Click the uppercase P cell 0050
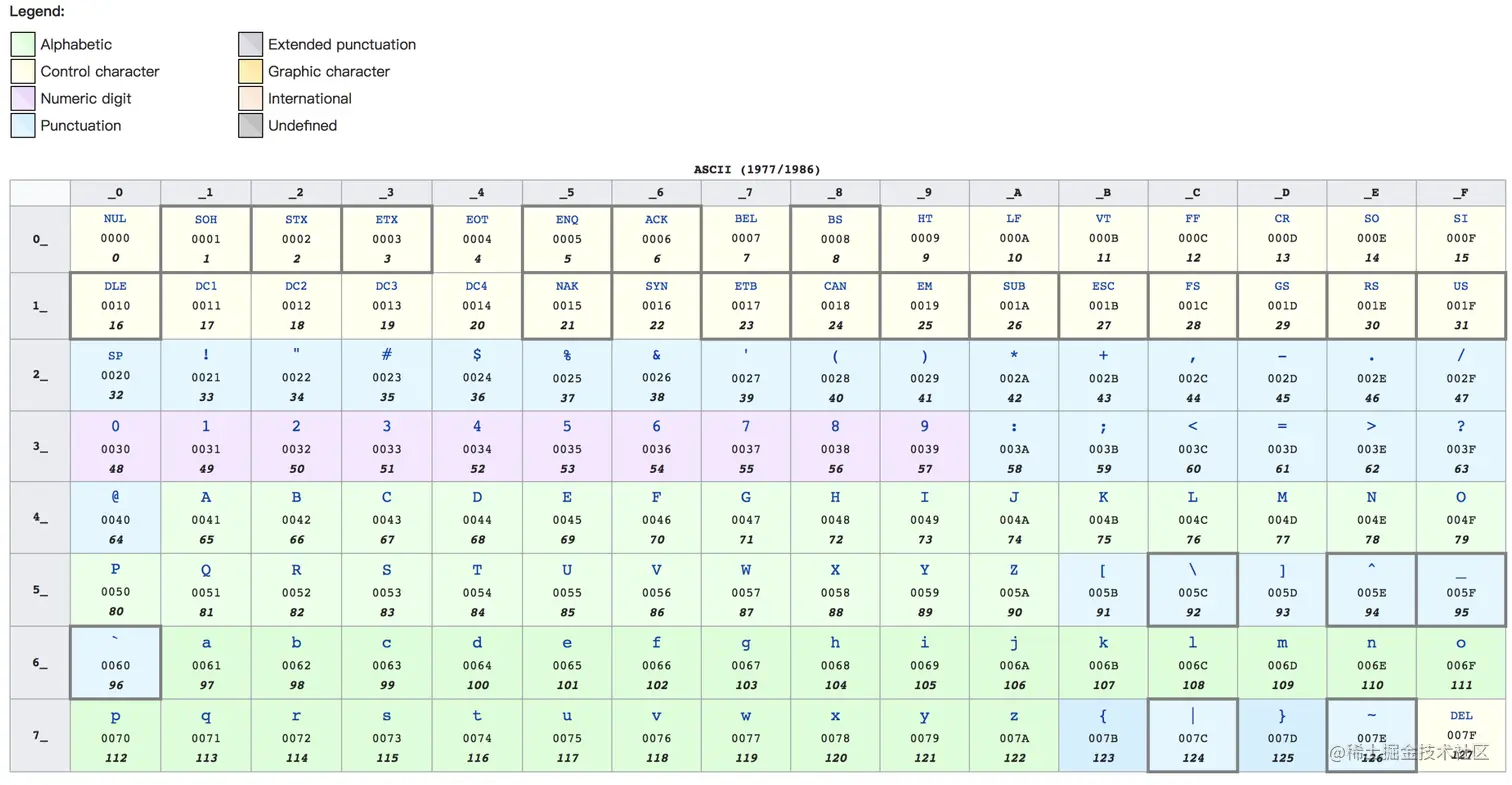The image size is (1512, 785). tap(116, 590)
